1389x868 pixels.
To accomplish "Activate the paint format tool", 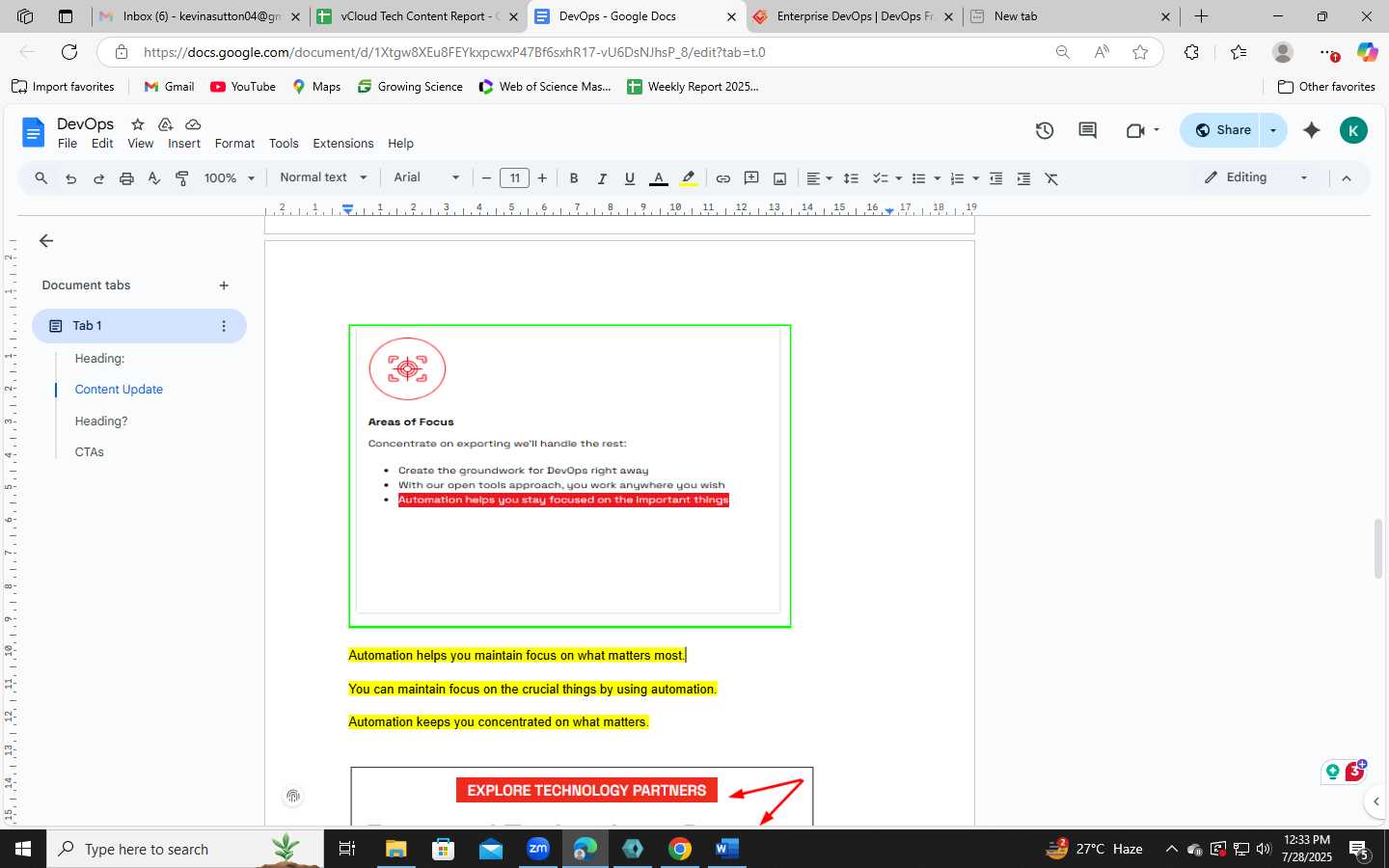I will 181,178.
